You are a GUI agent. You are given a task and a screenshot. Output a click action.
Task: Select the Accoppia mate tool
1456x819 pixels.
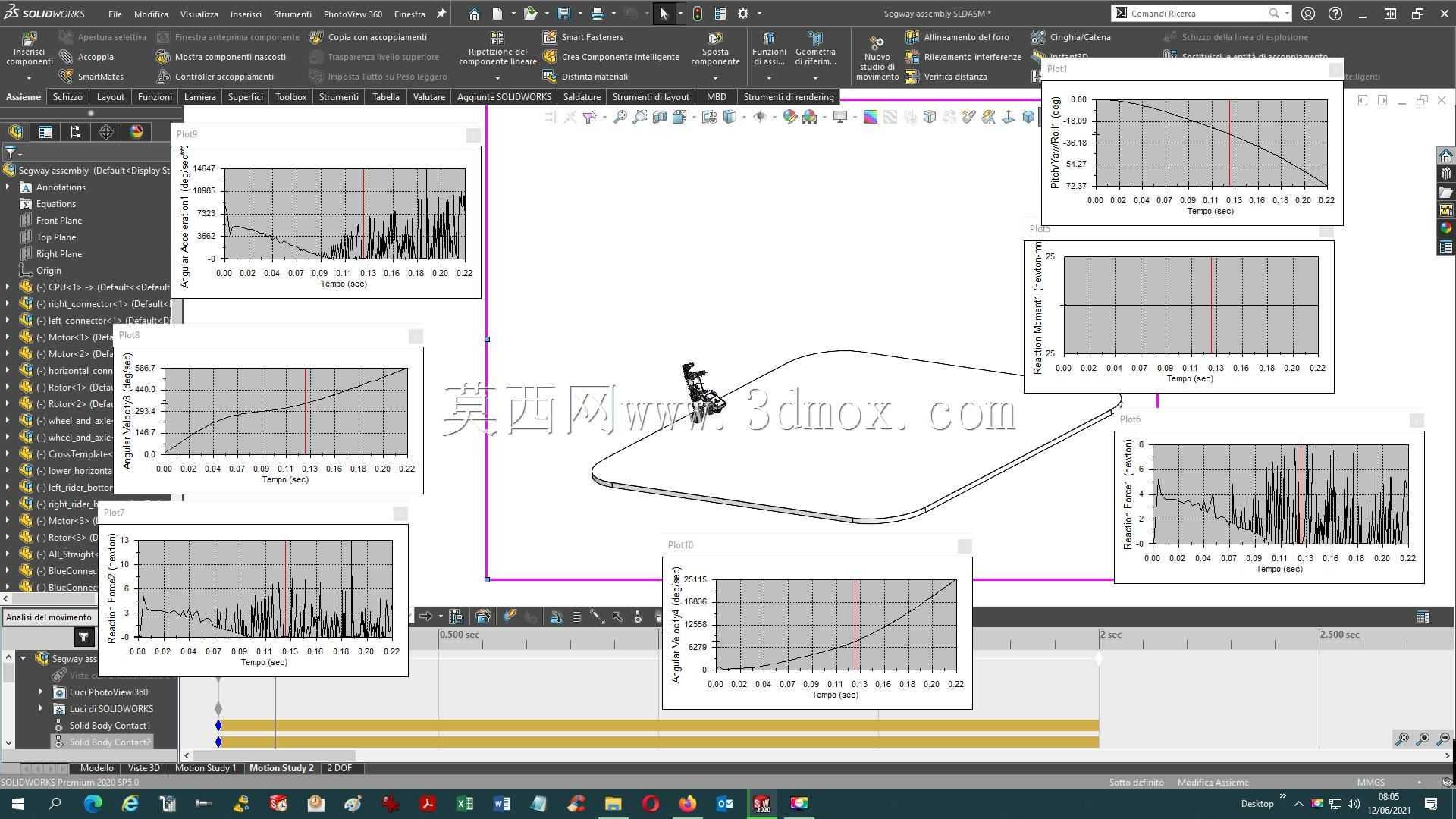[86, 57]
